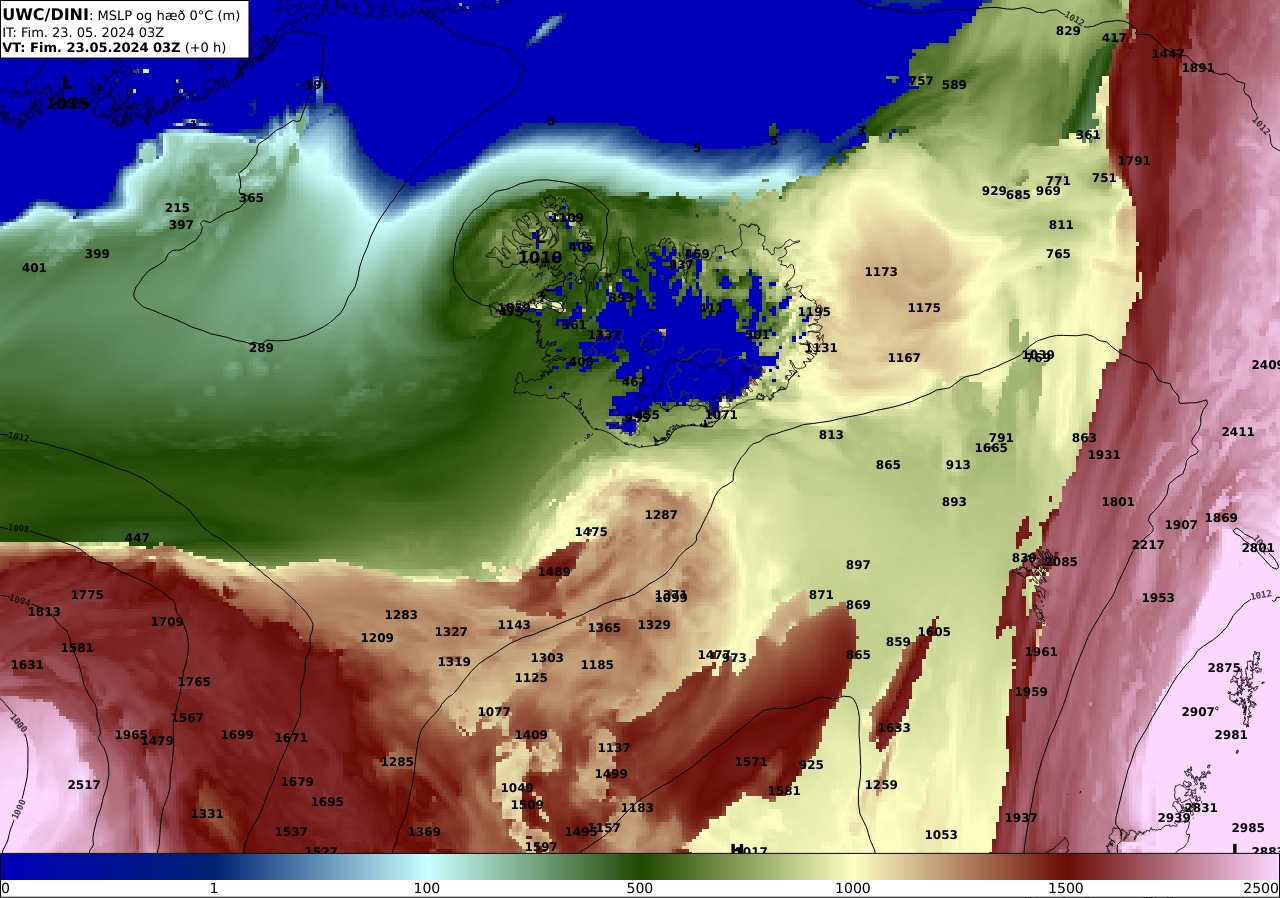Click the colorbar label "2500"
This screenshot has height=898, width=1280.
[x=1261, y=888]
